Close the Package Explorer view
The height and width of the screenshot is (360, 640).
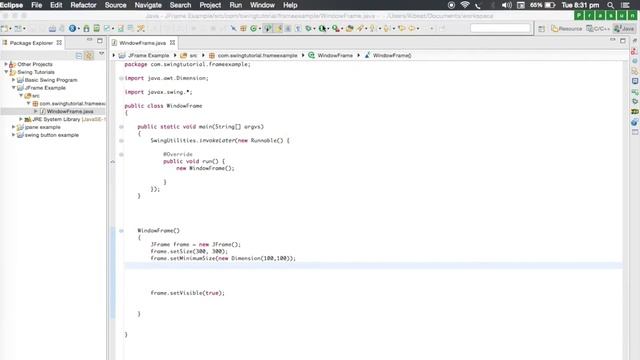59,42
